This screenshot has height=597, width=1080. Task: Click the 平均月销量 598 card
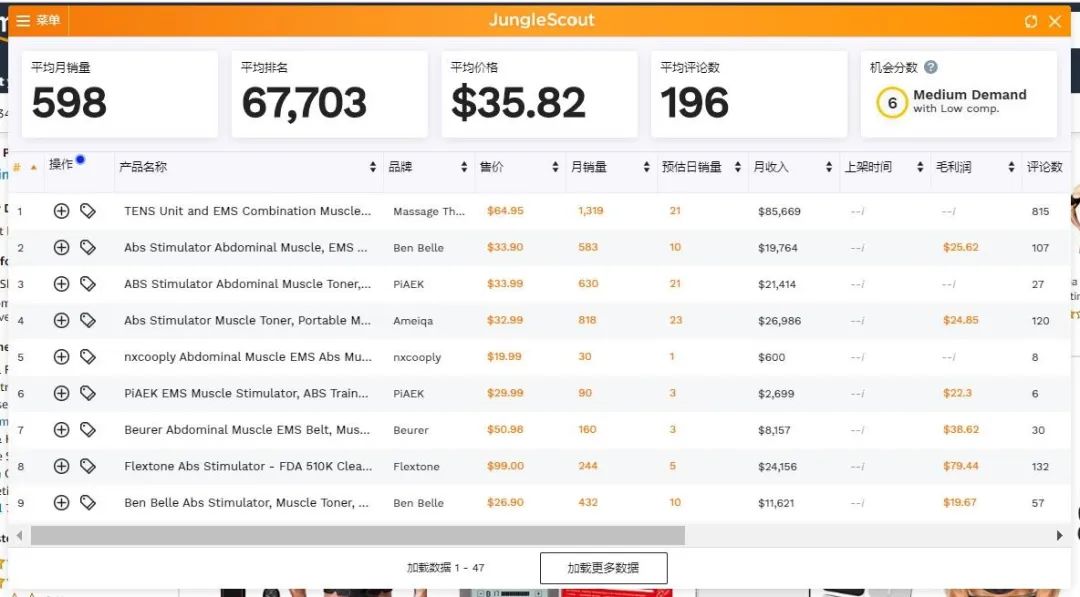click(x=120, y=94)
